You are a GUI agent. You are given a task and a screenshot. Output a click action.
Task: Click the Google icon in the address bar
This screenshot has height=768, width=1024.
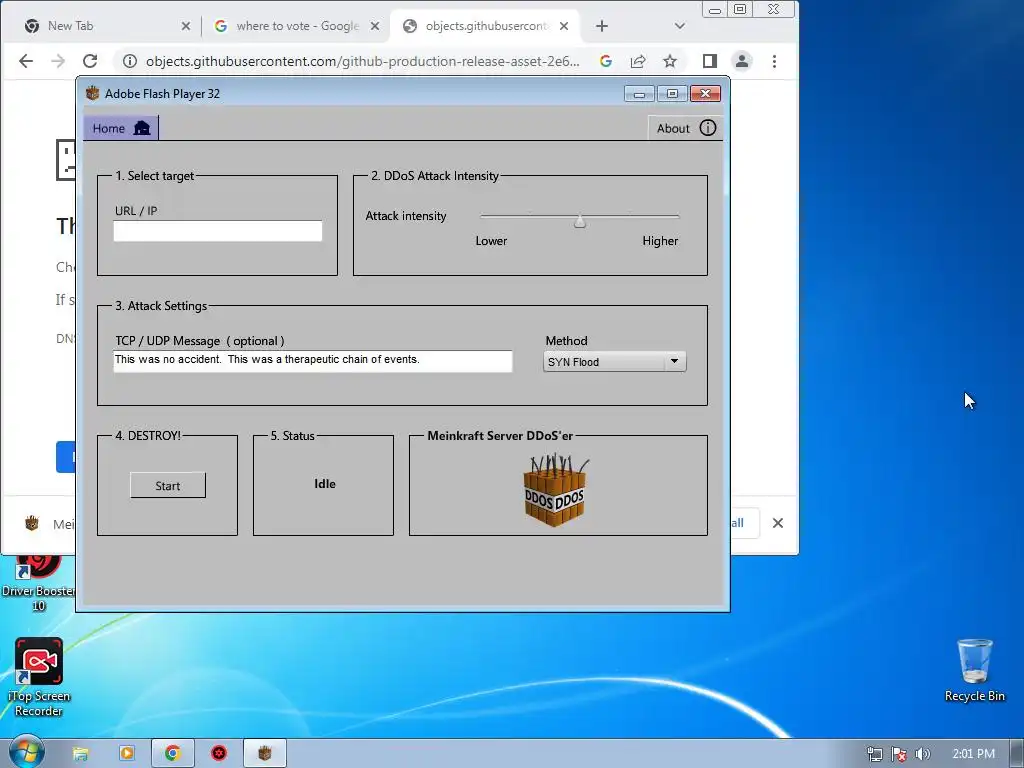coord(606,61)
